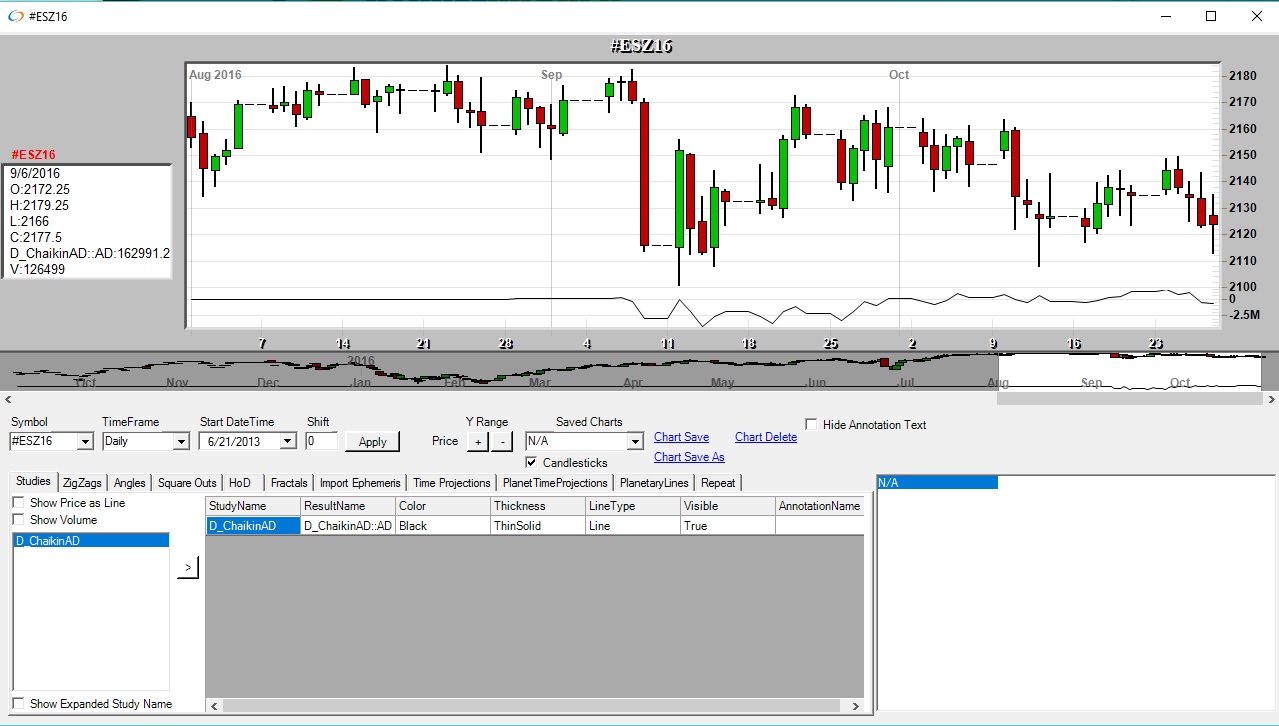
Task: Click right arrow of overview scrollbar
Action: (1270, 399)
